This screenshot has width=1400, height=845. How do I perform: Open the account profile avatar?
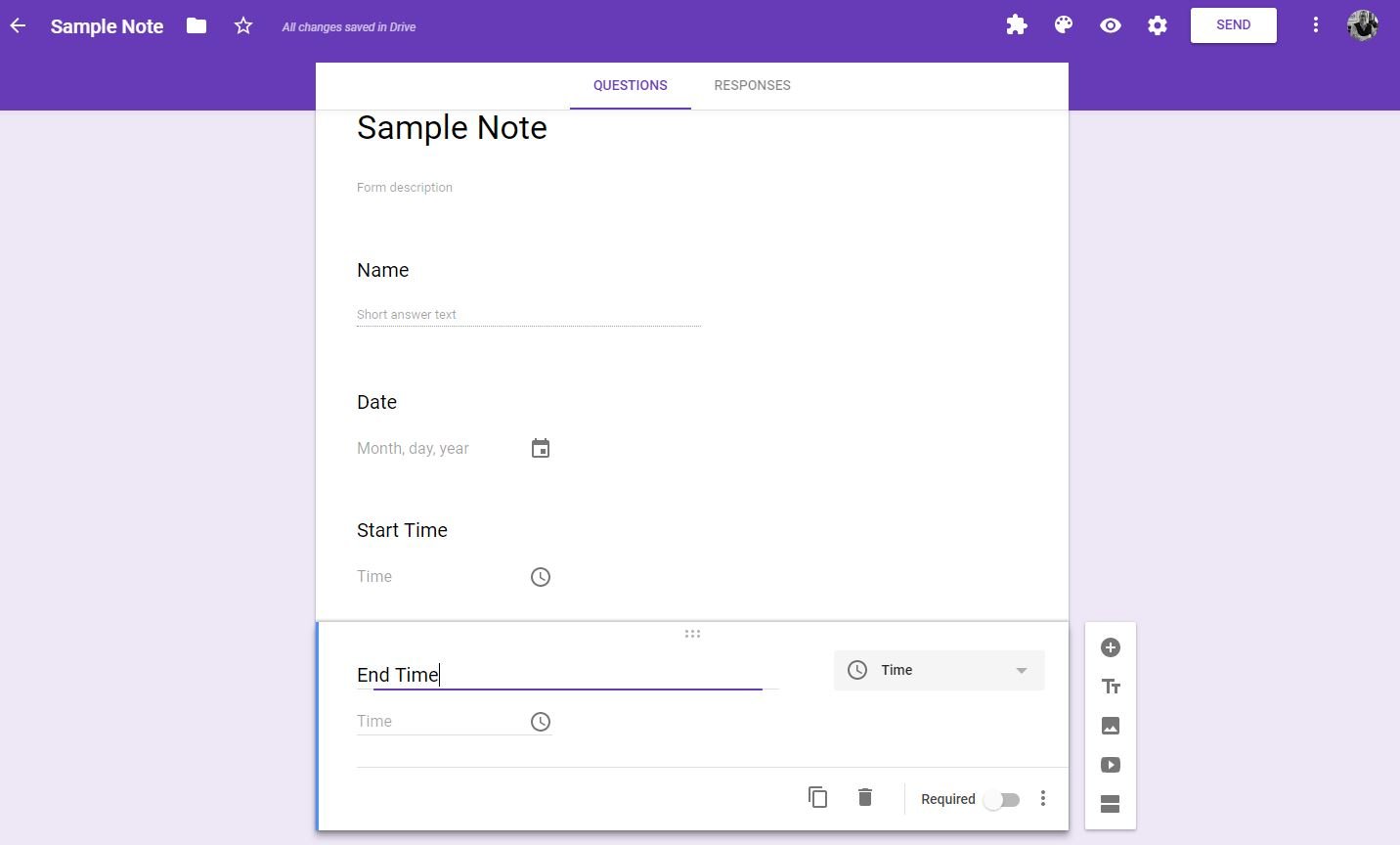(x=1363, y=25)
